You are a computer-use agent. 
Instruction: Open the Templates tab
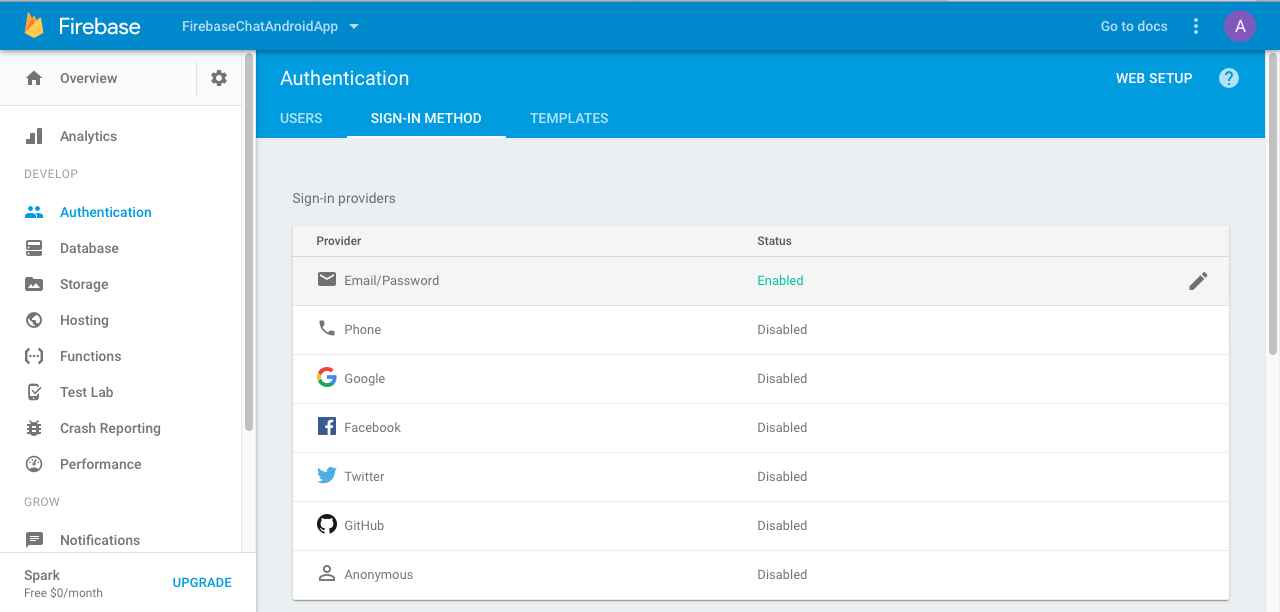click(569, 118)
